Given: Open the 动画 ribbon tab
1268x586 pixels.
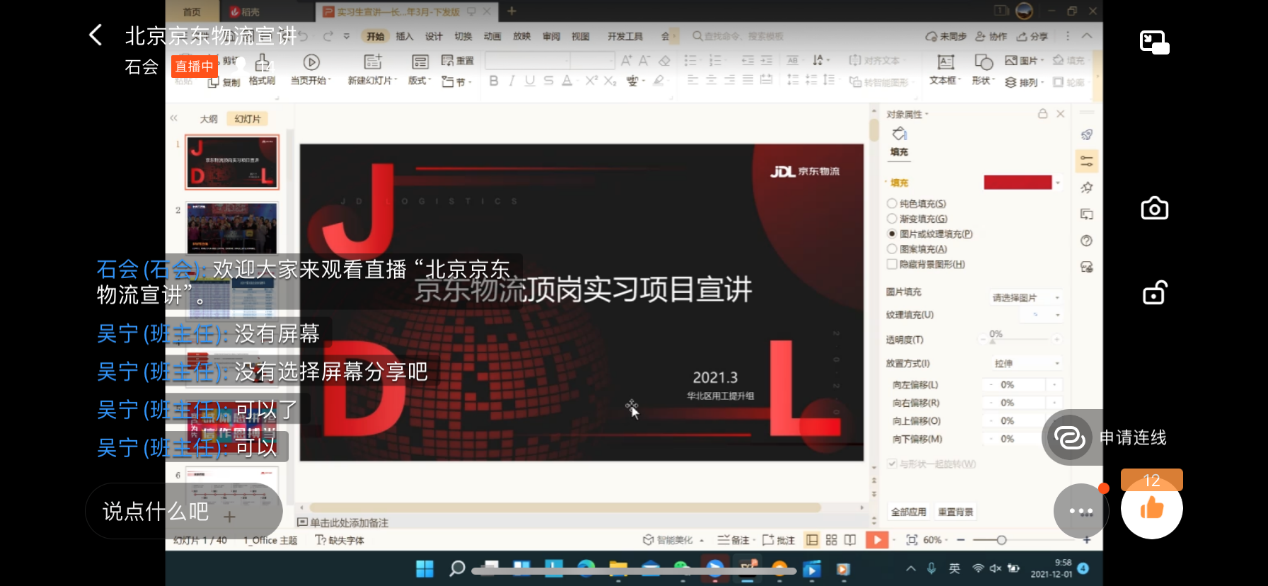Looking at the screenshot, I should [x=492, y=36].
